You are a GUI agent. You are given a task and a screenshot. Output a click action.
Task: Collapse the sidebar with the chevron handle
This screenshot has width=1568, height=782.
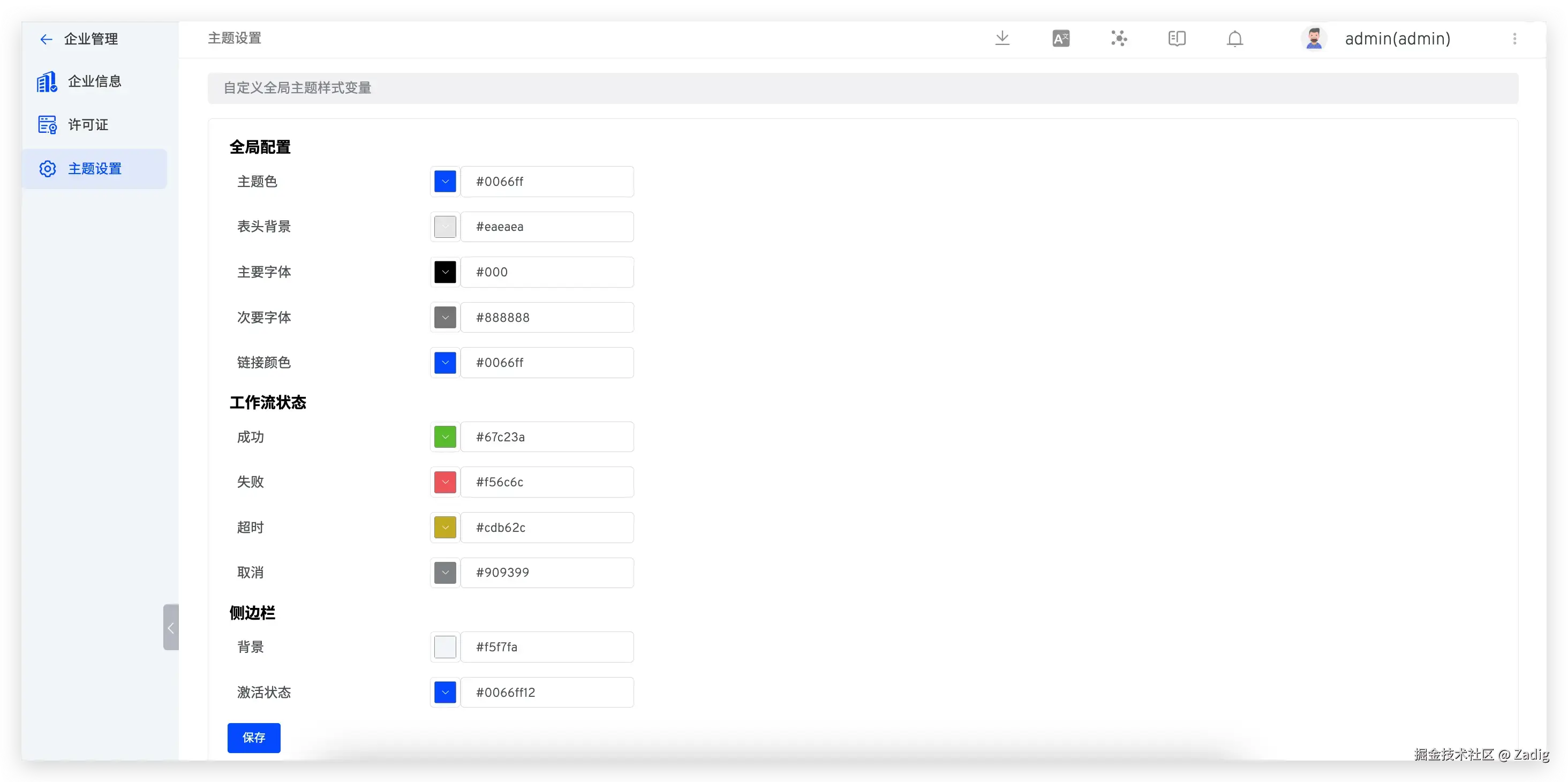[x=170, y=627]
